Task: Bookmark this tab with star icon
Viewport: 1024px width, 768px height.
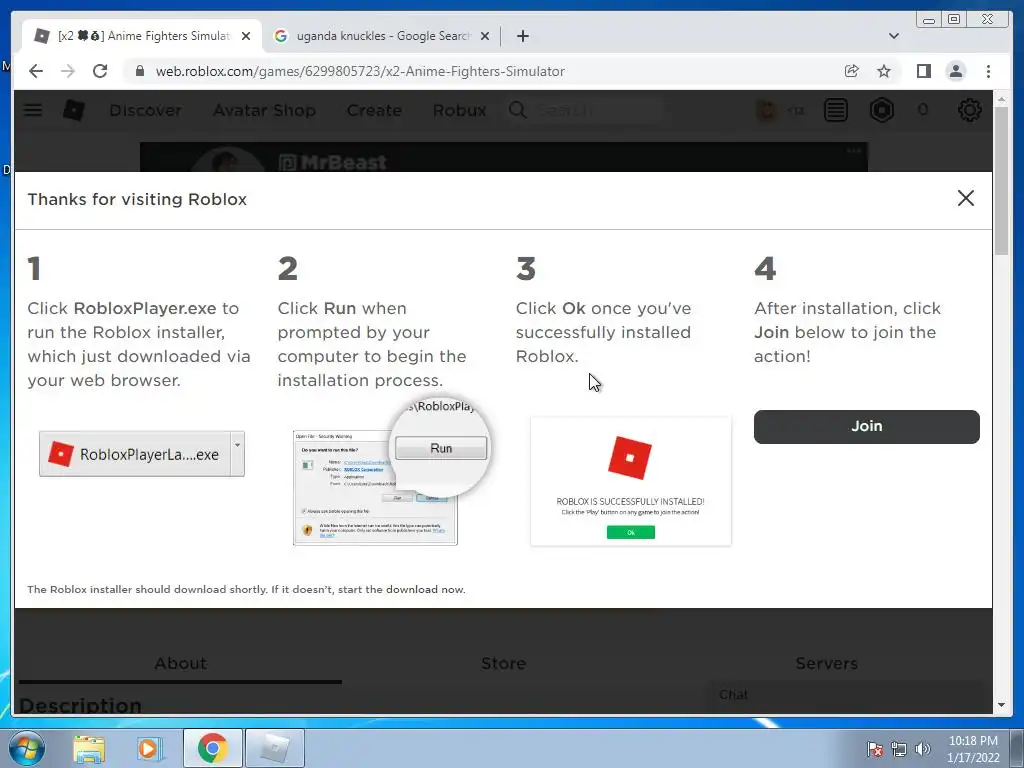Action: click(884, 71)
